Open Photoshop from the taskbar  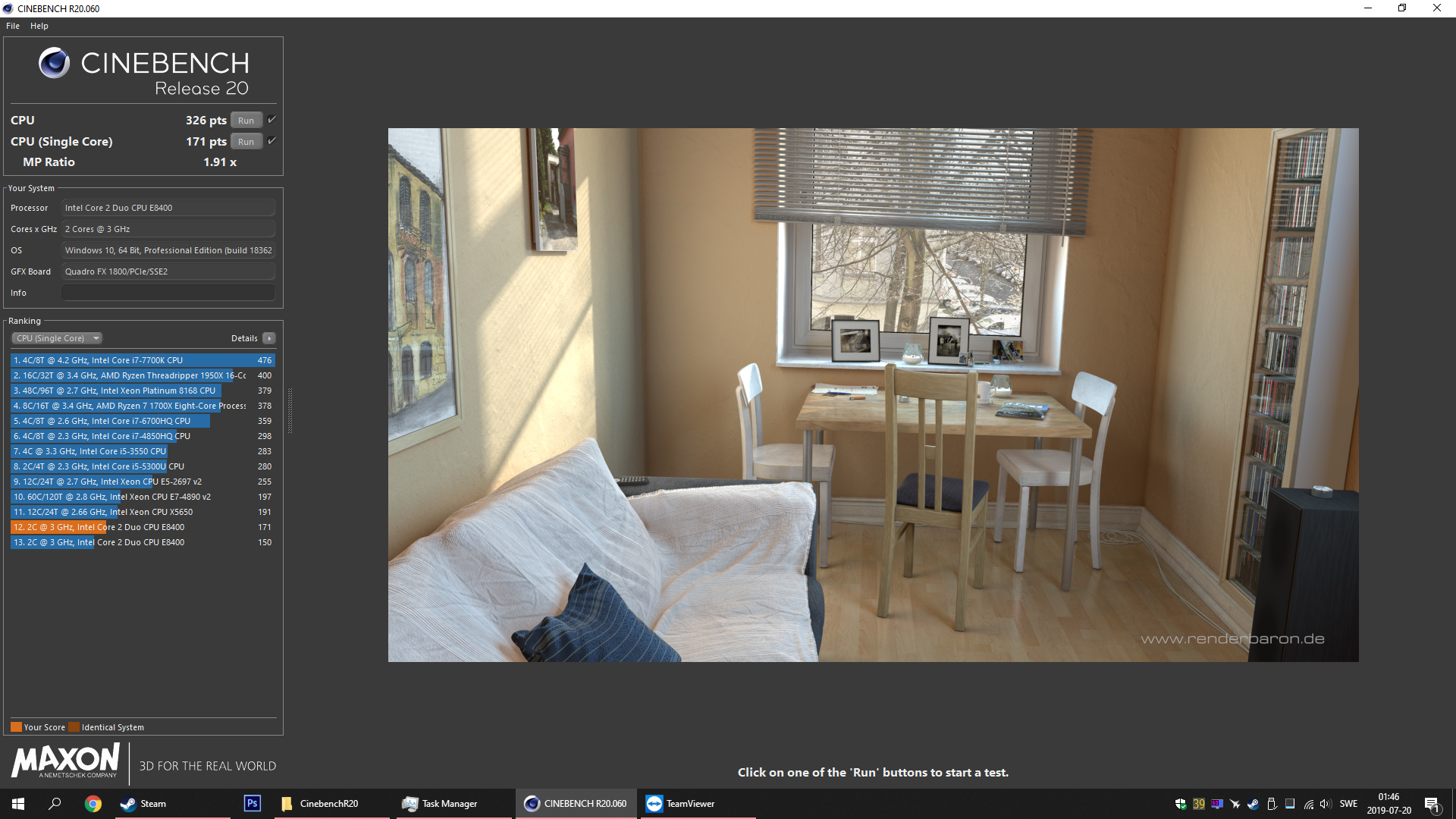(252, 803)
